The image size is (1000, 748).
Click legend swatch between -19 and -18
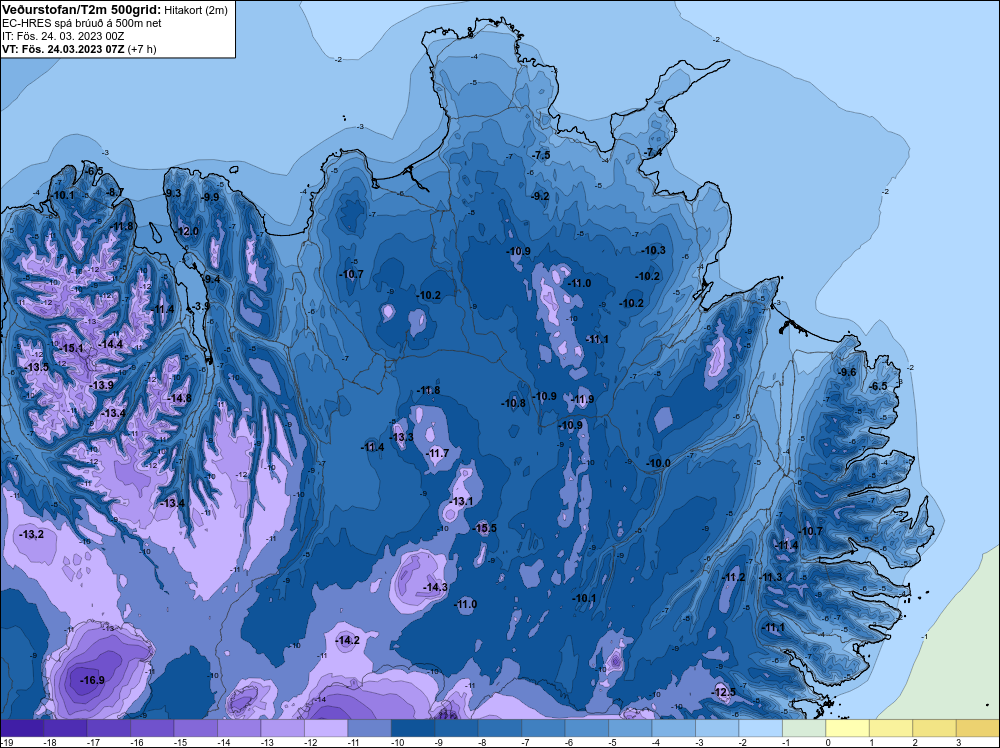coord(22,728)
